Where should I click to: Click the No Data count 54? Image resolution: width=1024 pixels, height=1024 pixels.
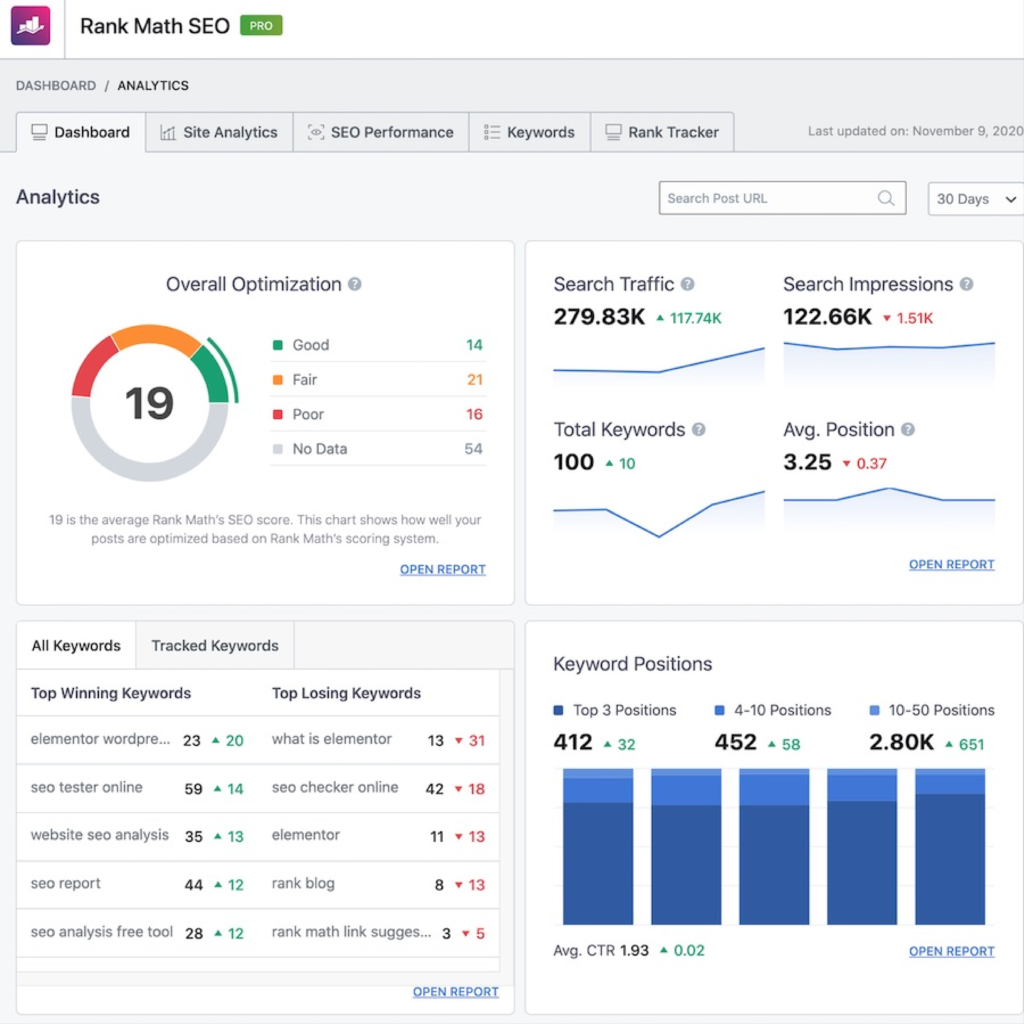(473, 449)
